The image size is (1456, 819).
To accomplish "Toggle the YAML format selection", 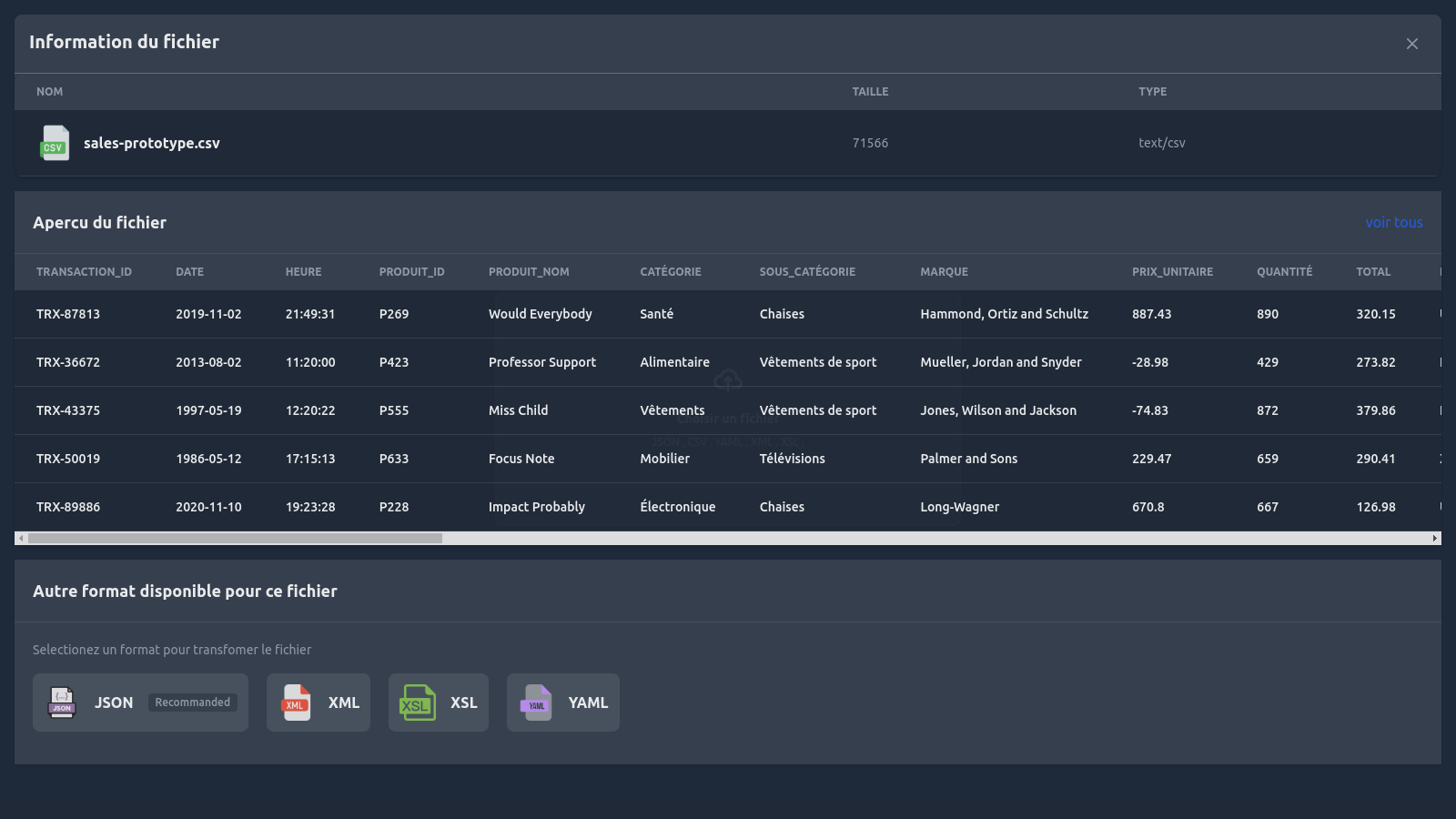I will 562,703.
